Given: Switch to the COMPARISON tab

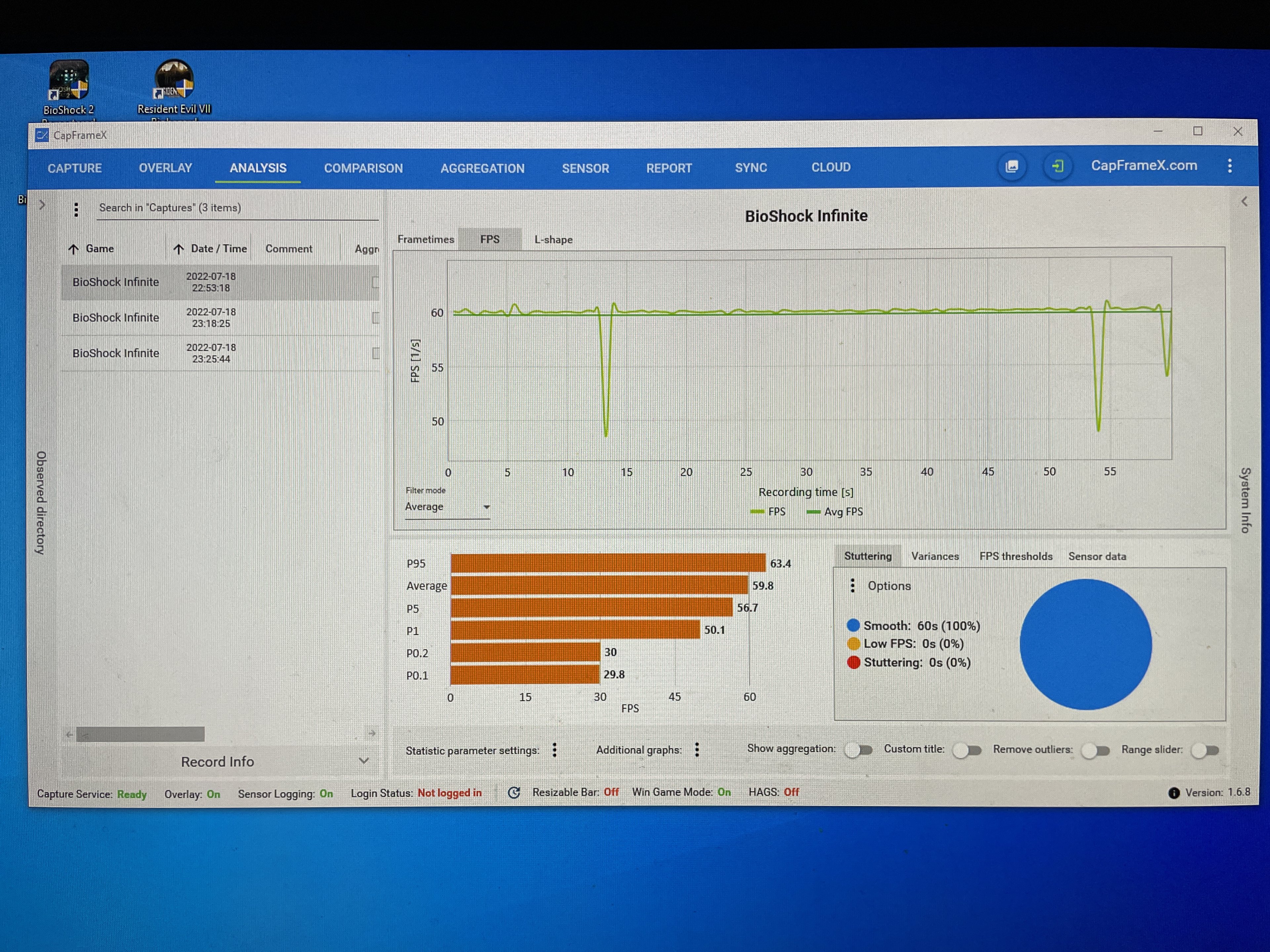Looking at the screenshot, I should tap(363, 168).
